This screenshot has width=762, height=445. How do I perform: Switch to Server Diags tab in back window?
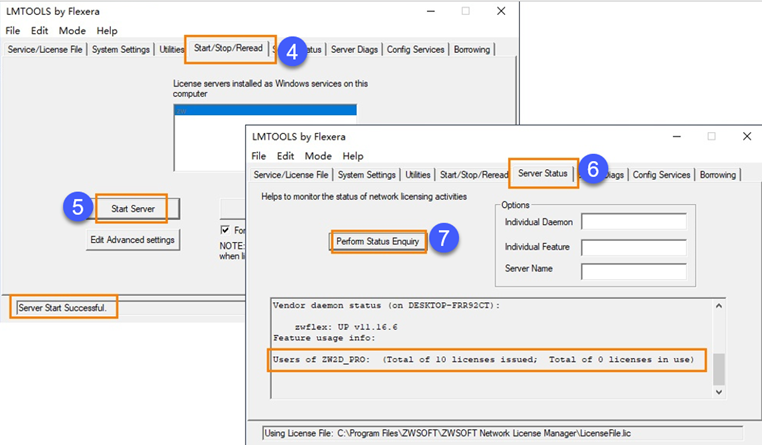point(354,50)
